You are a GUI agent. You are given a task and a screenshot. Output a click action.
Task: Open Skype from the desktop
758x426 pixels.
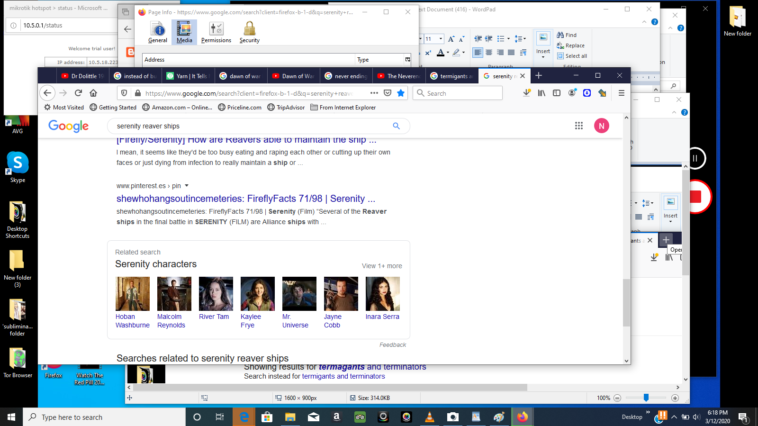pos(17,166)
